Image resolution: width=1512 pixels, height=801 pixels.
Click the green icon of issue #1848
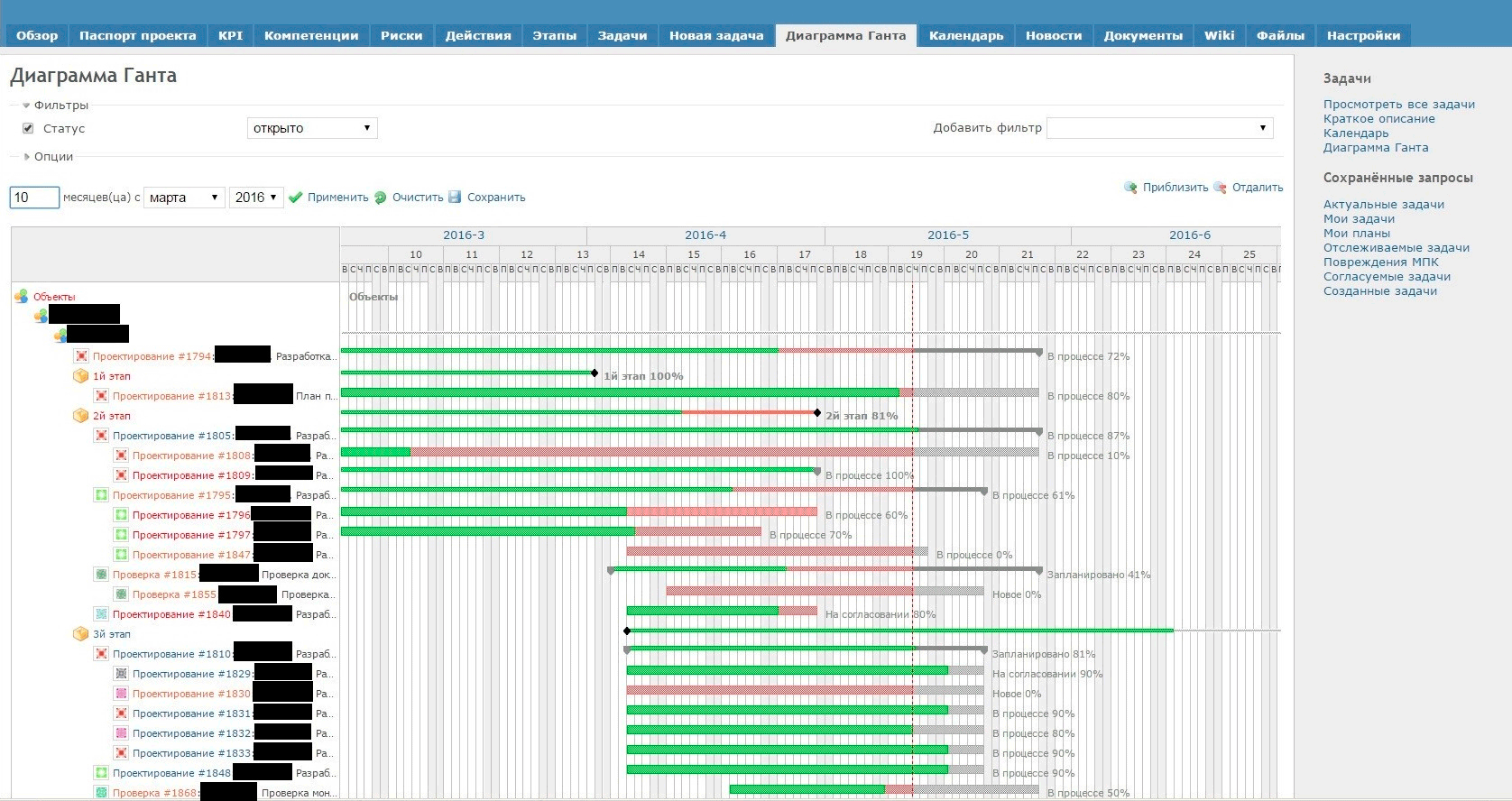pos(101,773)
